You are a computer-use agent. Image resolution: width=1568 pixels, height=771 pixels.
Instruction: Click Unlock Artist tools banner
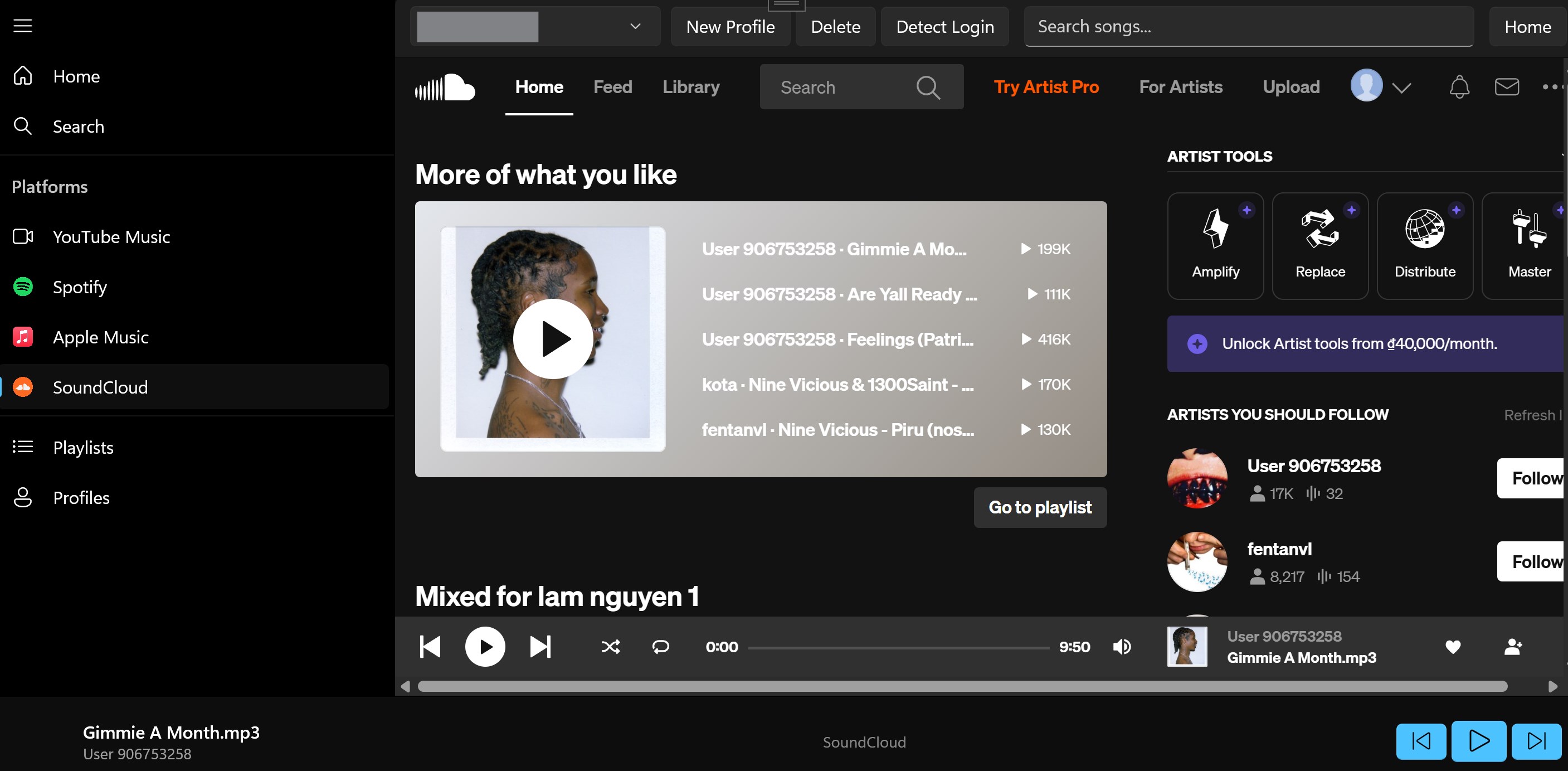[x=1366, y=343]
